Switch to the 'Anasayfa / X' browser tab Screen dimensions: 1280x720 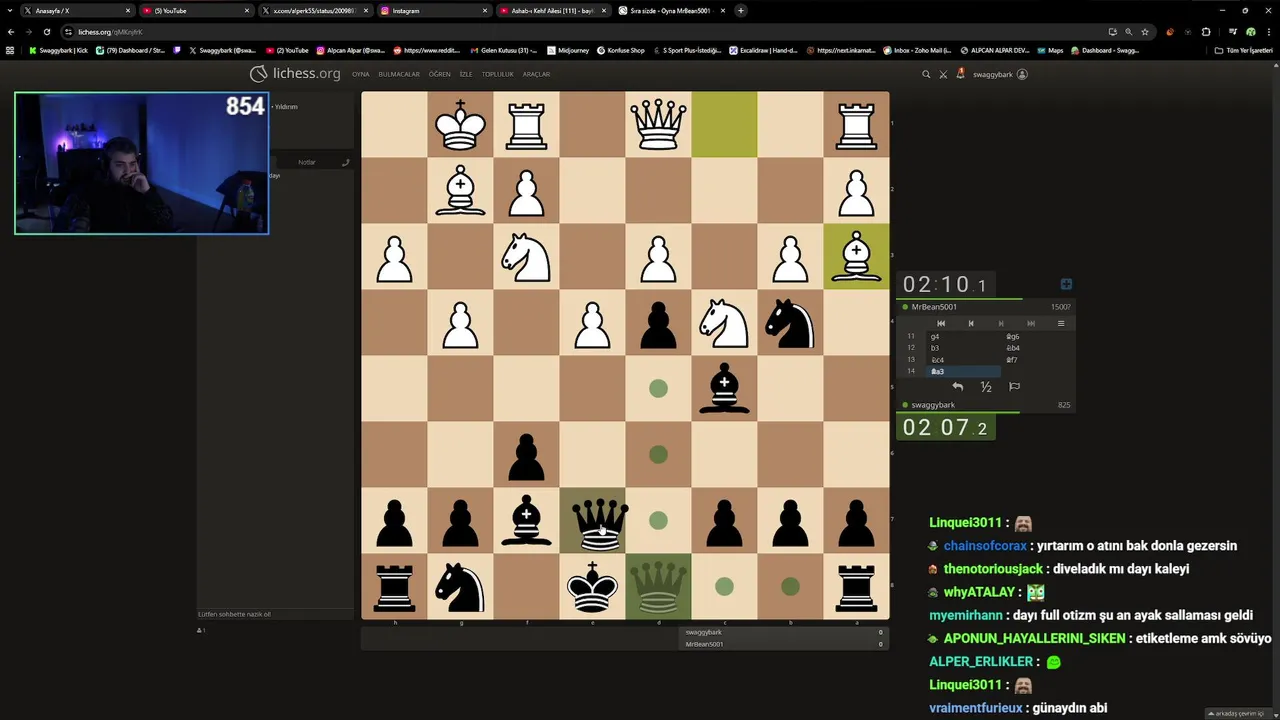tap(78, 10)
